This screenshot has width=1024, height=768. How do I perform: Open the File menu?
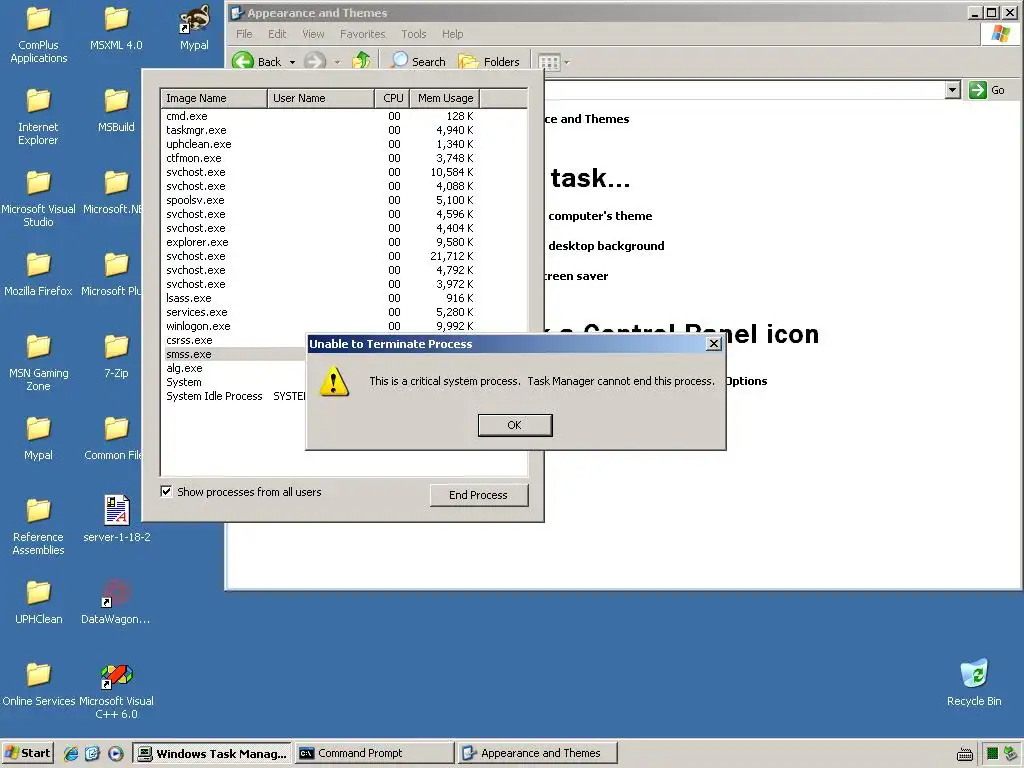coord(244,34)
